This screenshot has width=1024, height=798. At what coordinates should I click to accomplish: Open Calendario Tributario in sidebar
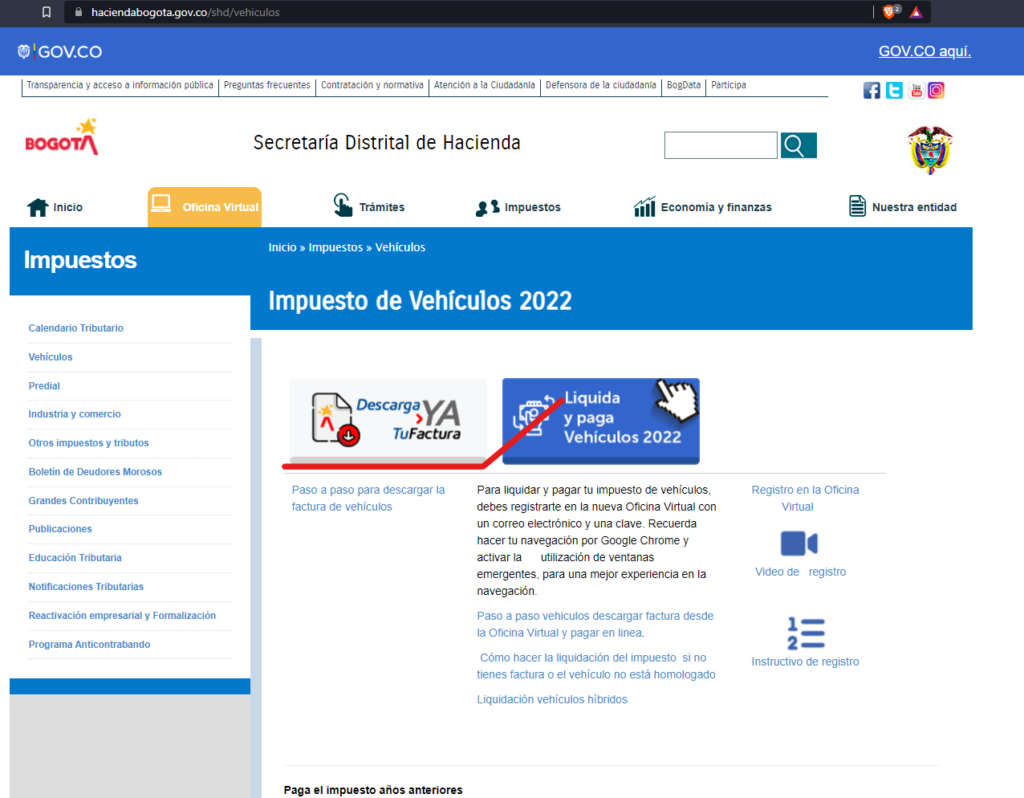(x=76, y=328)
